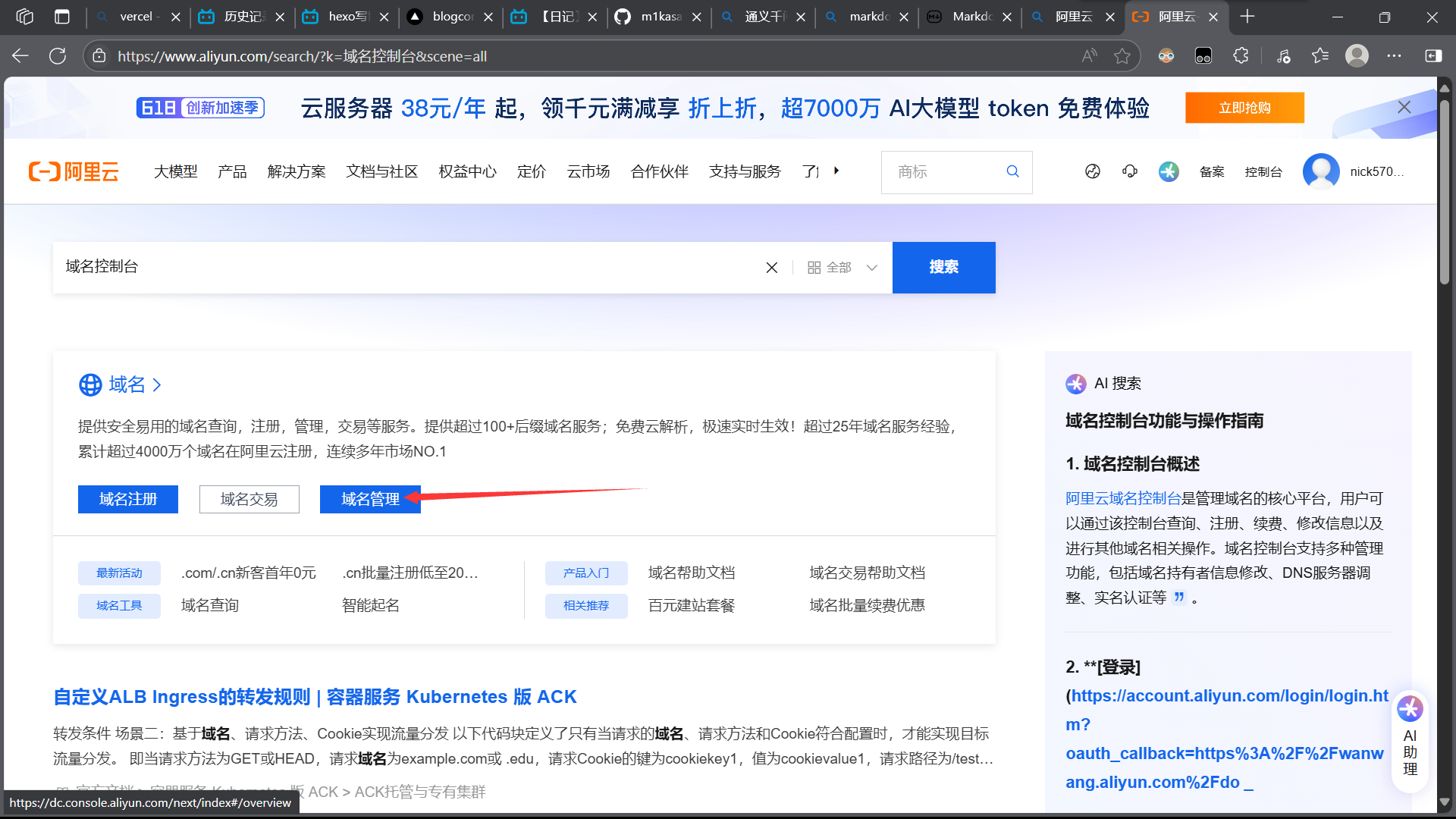This screenshot has height=819, width=1456.
Task: Expand more navigation items arrow
Action: pos(836,171)
